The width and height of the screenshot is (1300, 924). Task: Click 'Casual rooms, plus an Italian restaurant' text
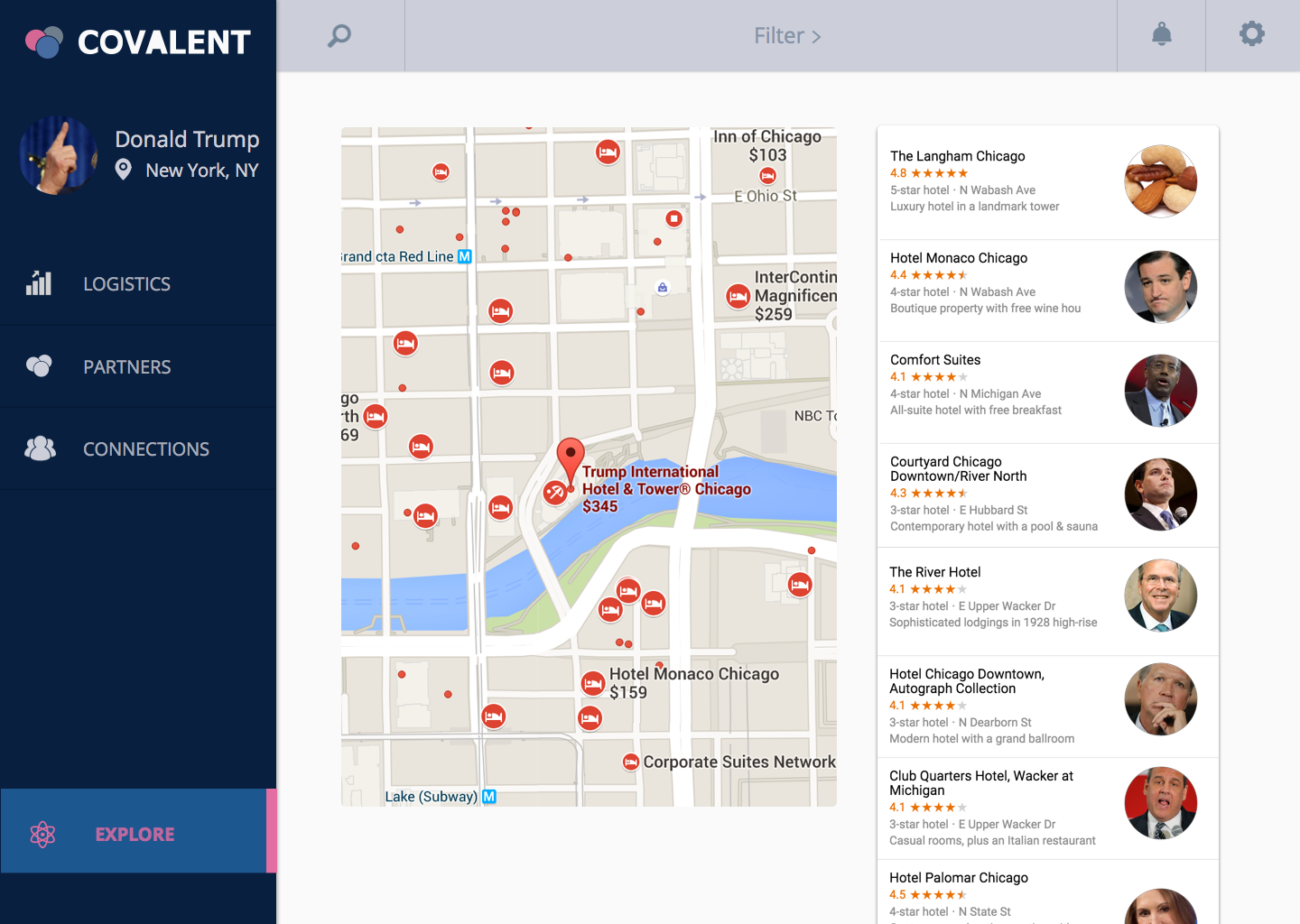[x=993, y=841]
